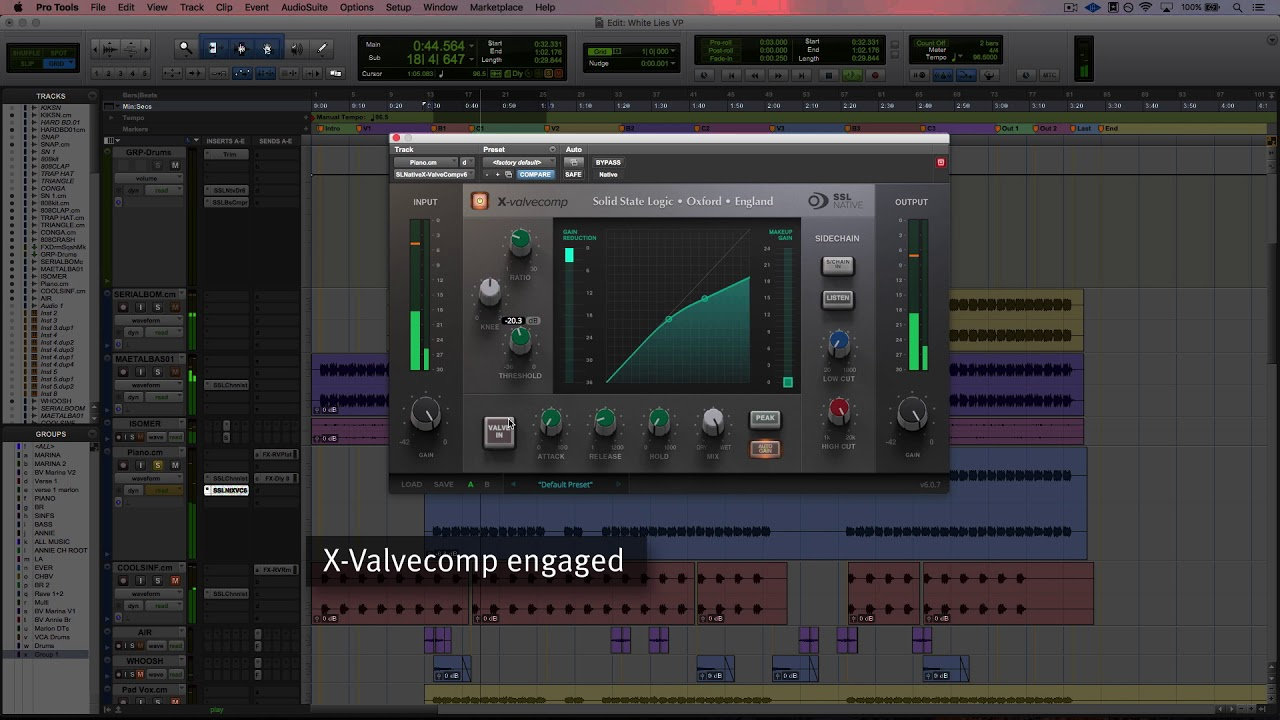Click the COMPARE button
This screenshot has width=1280, height=720.
(536, 174)
